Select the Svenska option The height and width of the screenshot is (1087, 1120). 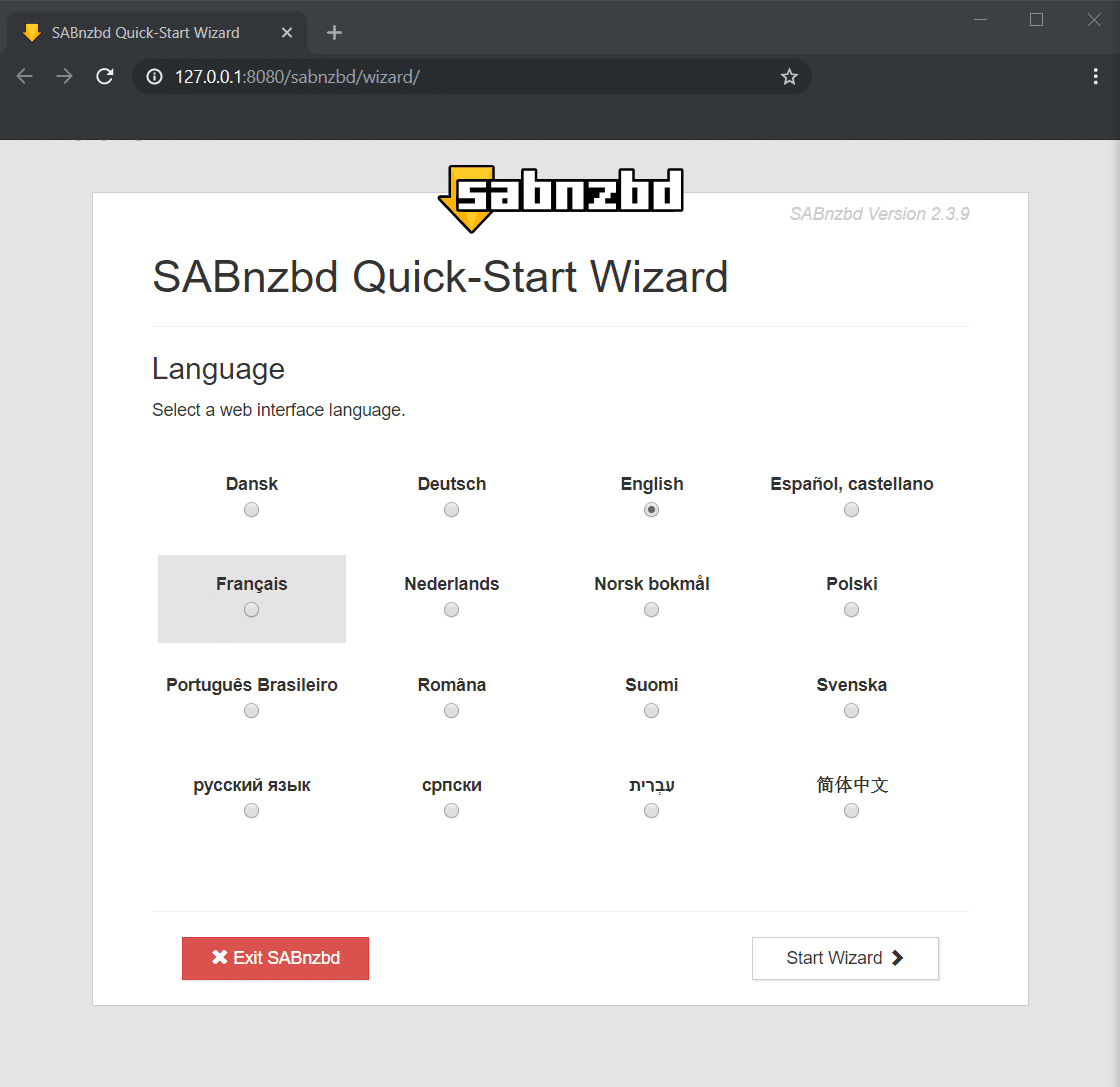[x=851, y=710]
